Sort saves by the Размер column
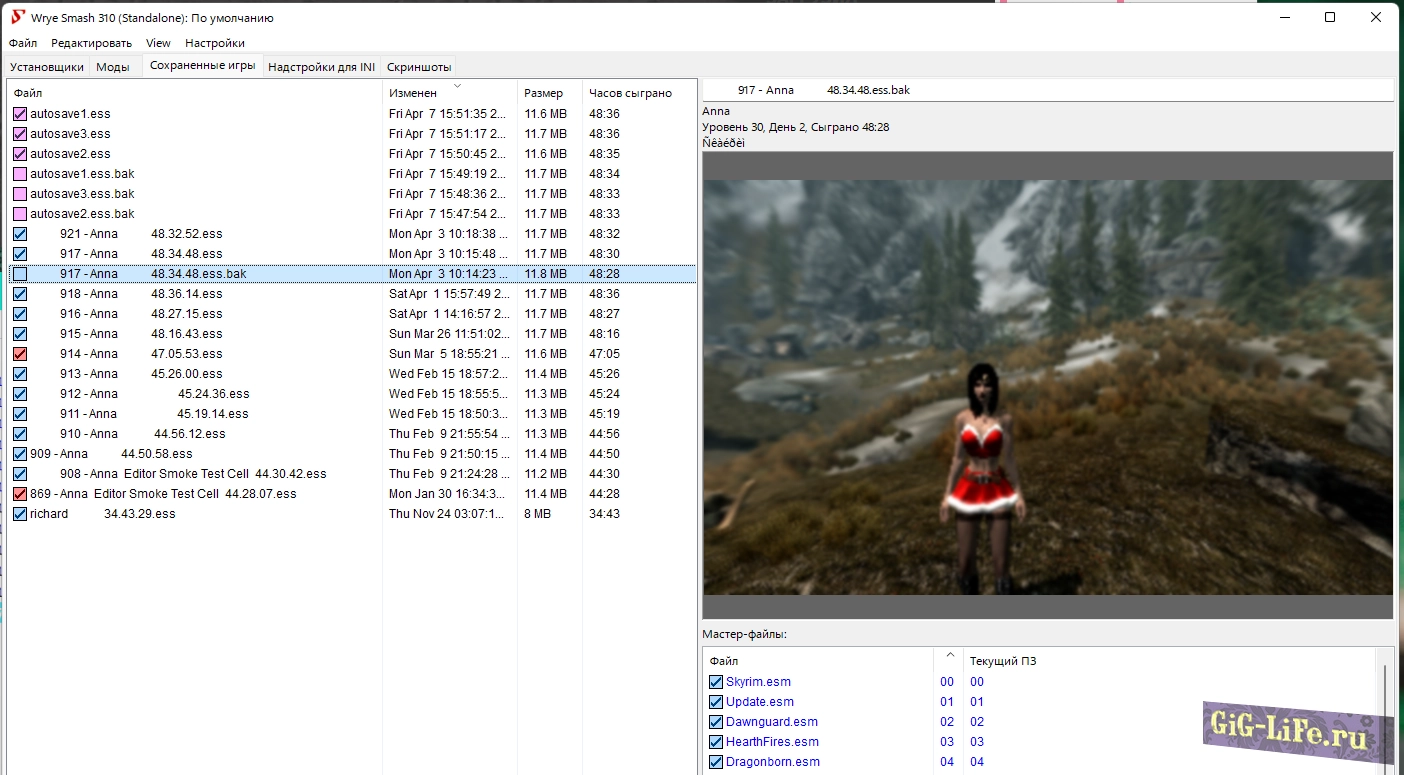 [543, 93]
